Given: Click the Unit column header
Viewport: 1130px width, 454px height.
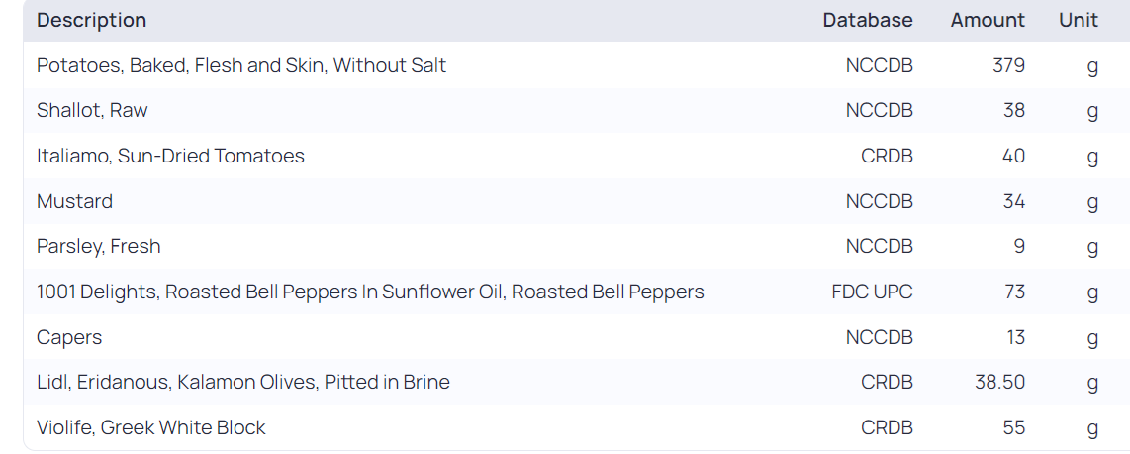Looking at the screenshot, I should coord(1078,20).
